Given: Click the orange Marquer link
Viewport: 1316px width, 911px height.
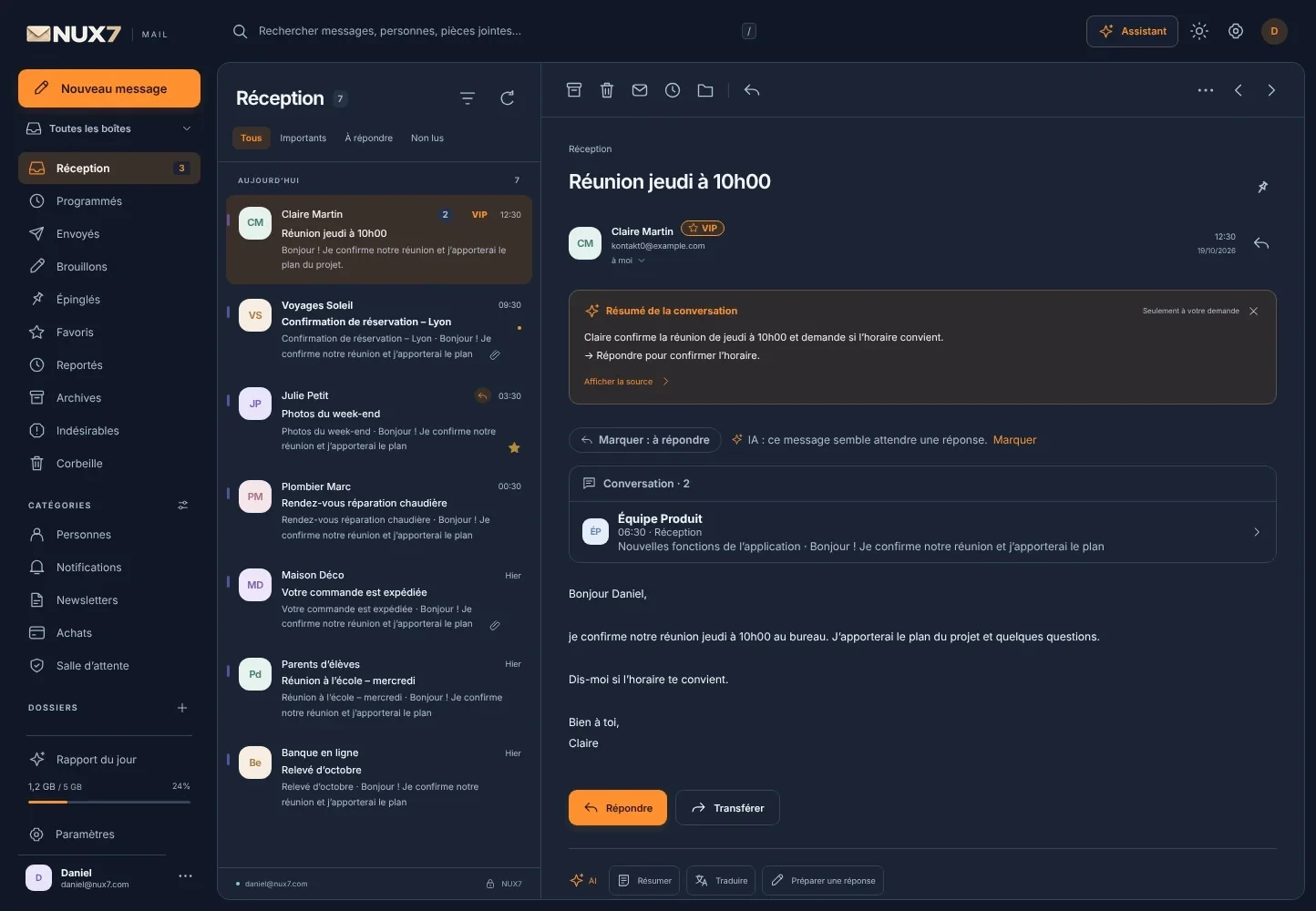Looking at the screenshot, I should tap(1014, 440).
